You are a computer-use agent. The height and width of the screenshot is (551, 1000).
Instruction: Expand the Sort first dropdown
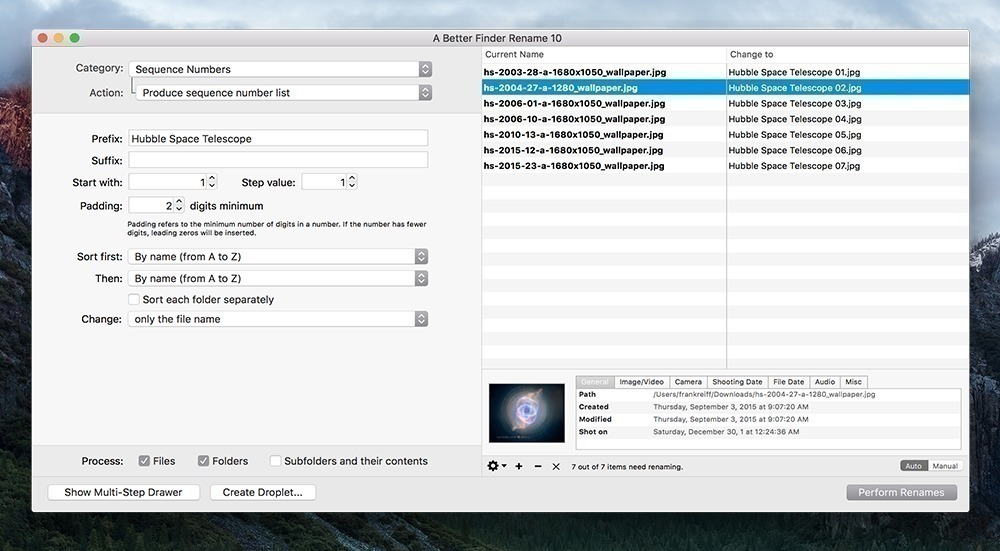coord(279,256)
